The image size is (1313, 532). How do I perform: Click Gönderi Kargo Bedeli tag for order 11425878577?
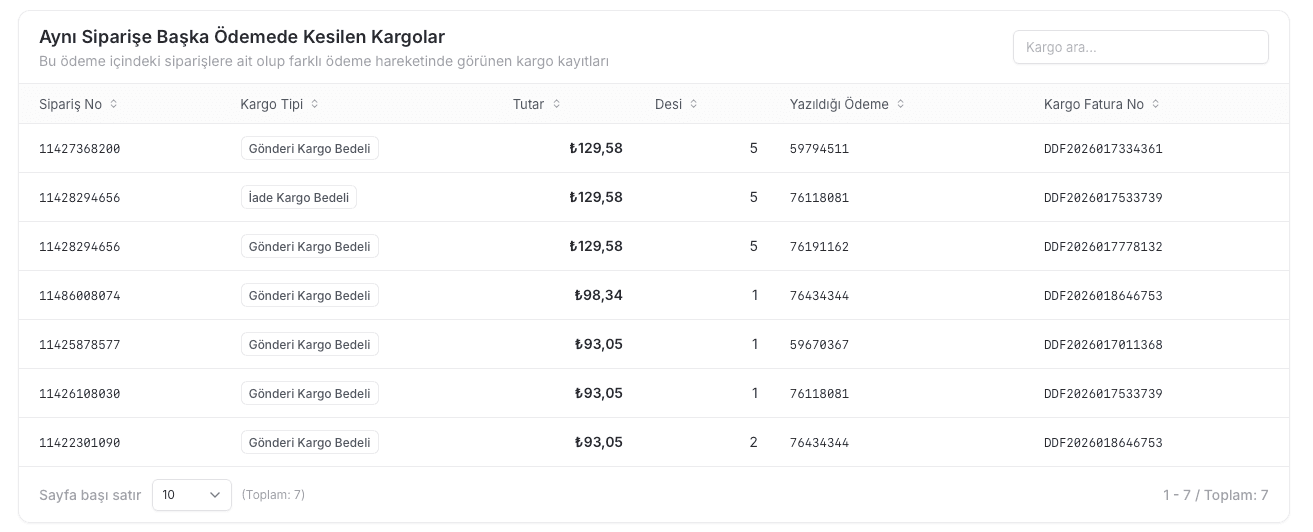coord(310,345)
